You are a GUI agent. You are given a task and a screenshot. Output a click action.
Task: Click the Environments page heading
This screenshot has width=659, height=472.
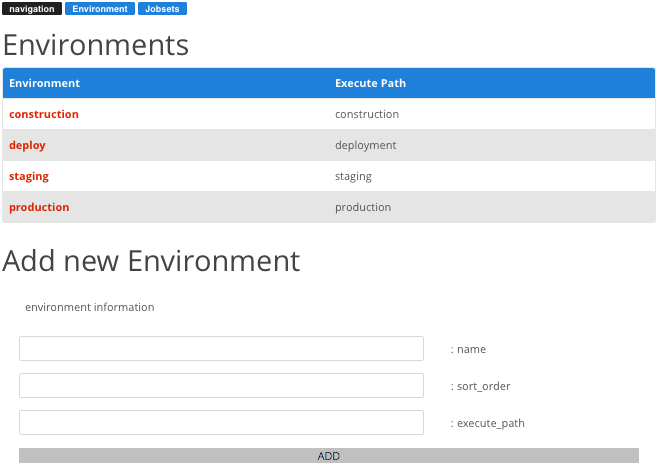pyautogui.click(x=96, y=45)
